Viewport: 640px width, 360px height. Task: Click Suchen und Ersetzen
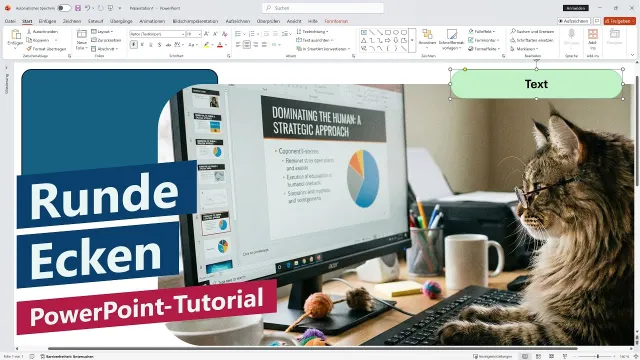532,31
